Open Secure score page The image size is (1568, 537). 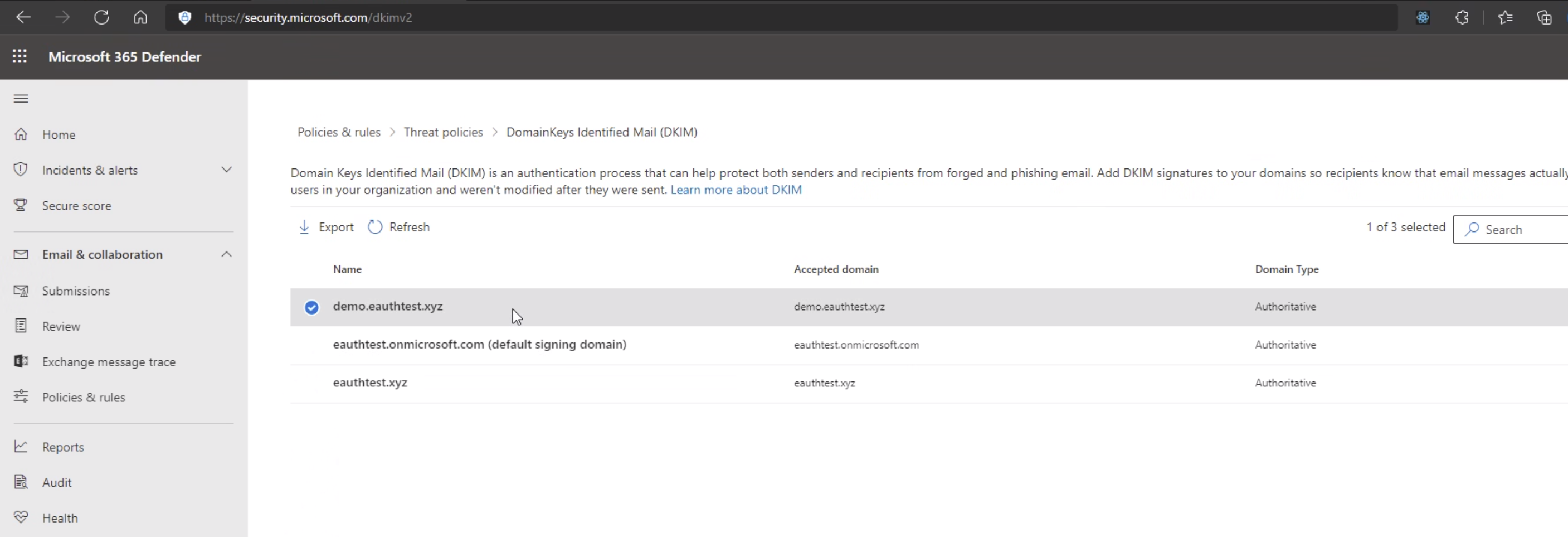pyautogui.click(x=77, y=206)
